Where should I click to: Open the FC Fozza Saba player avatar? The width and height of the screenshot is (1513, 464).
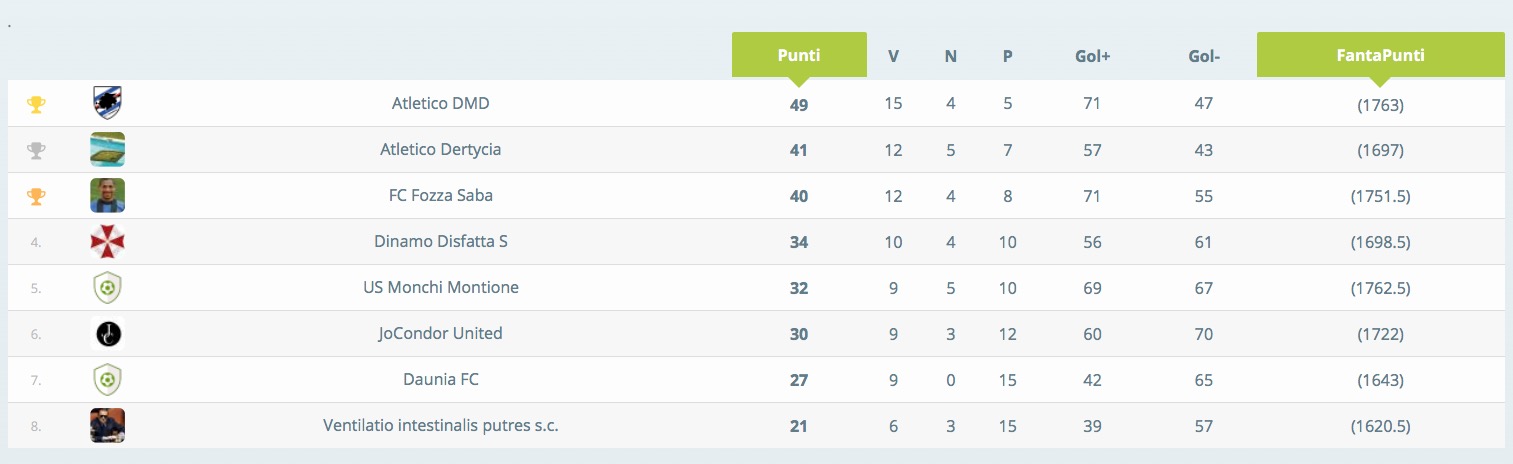pos(107,195)
